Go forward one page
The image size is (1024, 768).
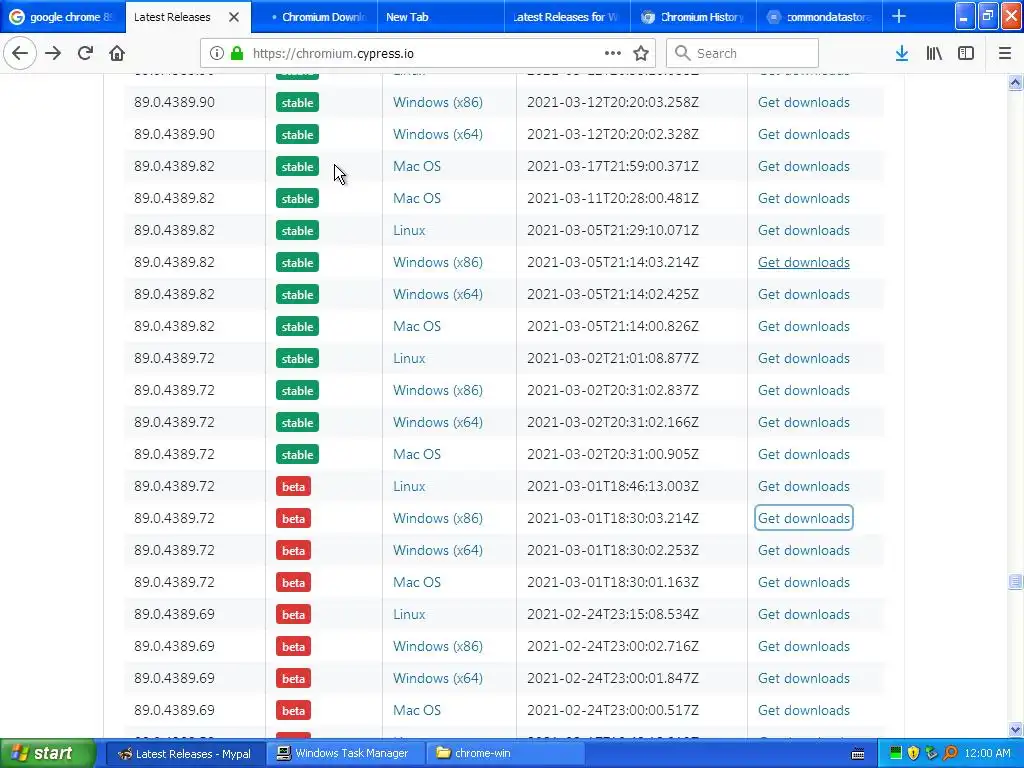(x=53, y=54)
